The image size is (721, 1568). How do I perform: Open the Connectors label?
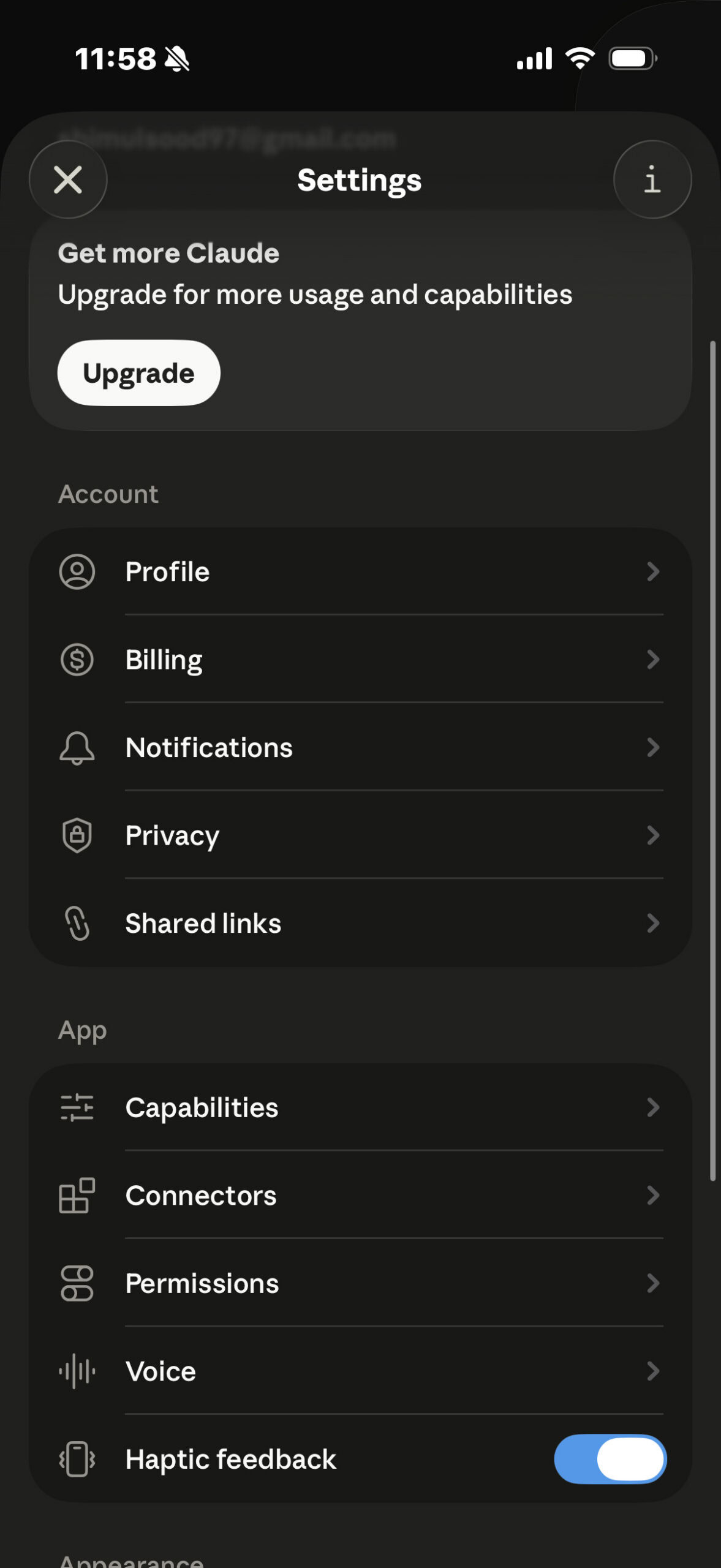coord(201,1196)
